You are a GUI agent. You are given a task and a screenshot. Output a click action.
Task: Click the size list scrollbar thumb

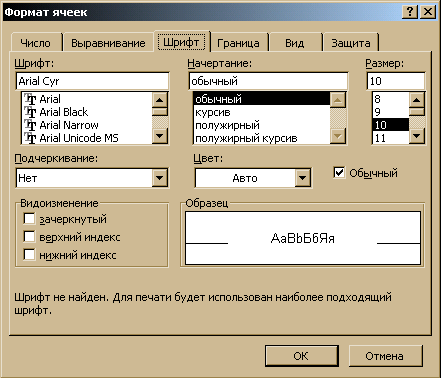point(417,112)
